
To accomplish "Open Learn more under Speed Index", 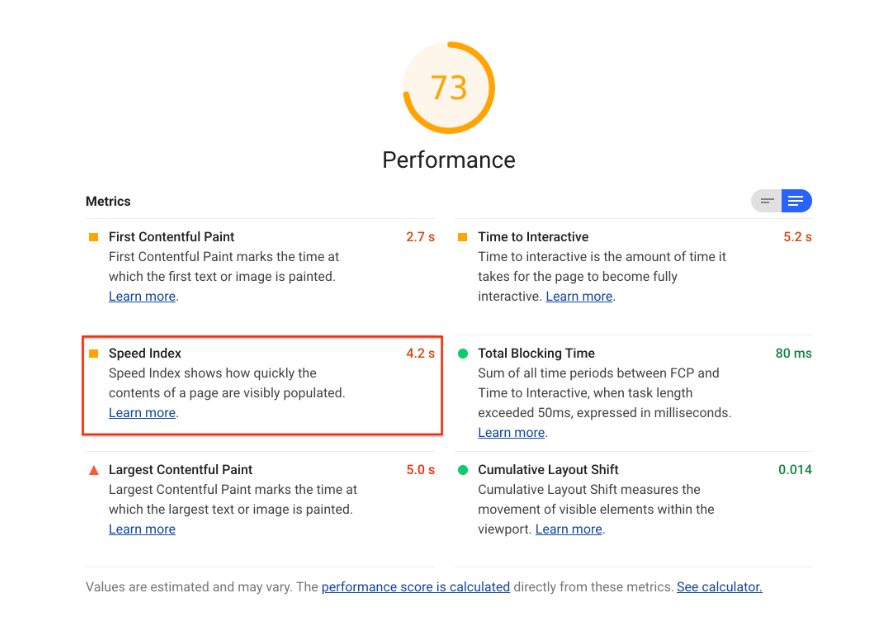I will pyautogui.click(x=142, y=413).
